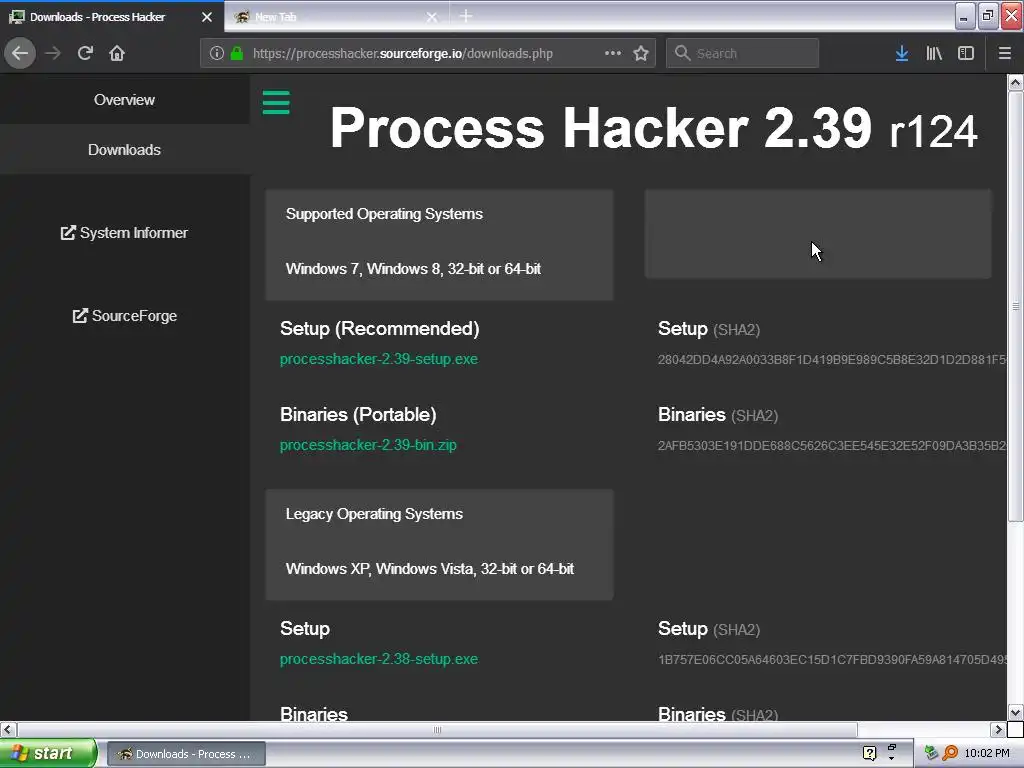
Task: Click the Process Hacker 2.39 title
Action: tap(601, 128)
